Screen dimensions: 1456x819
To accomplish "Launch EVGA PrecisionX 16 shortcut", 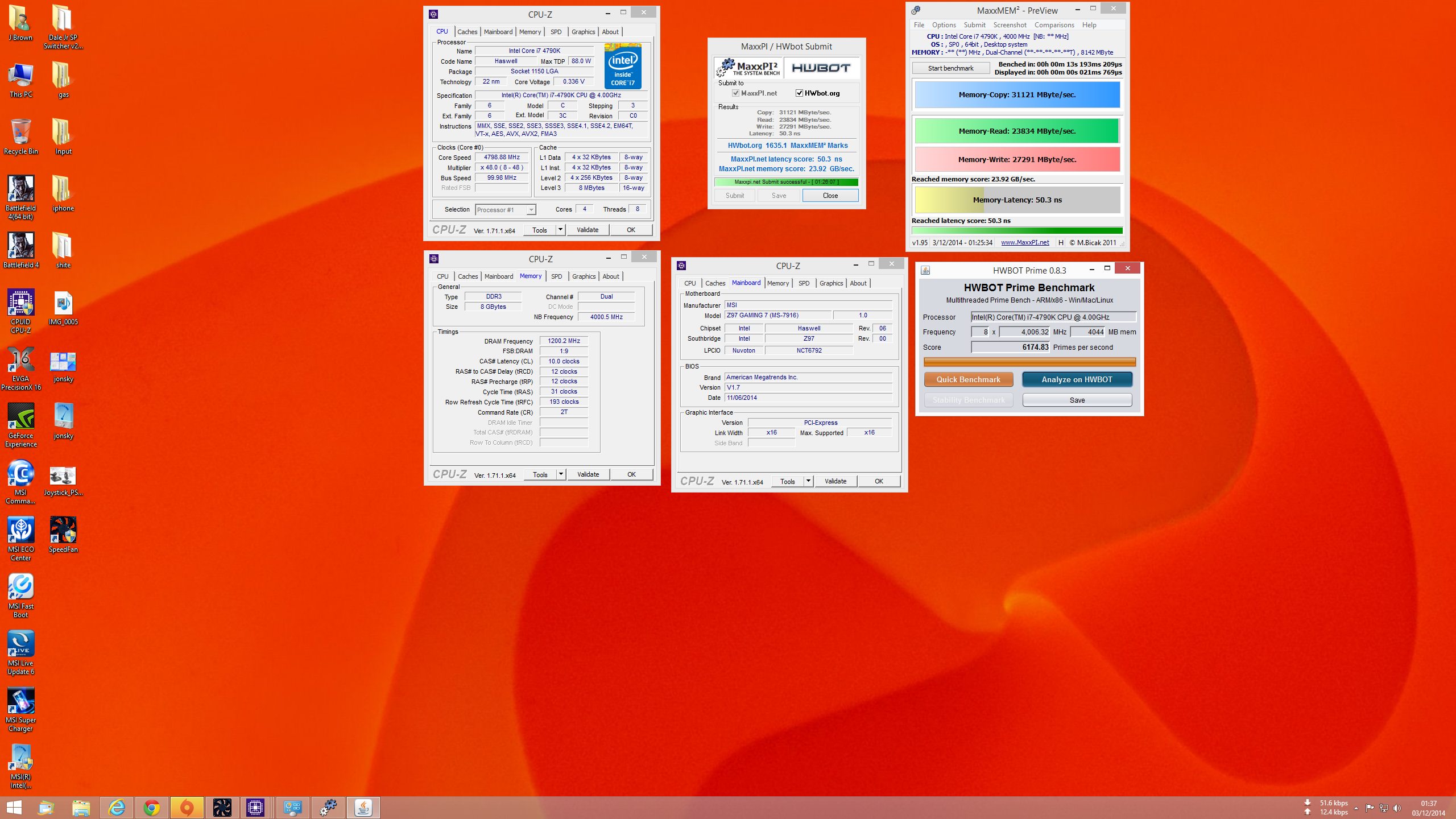I will [x=20, y=368].
